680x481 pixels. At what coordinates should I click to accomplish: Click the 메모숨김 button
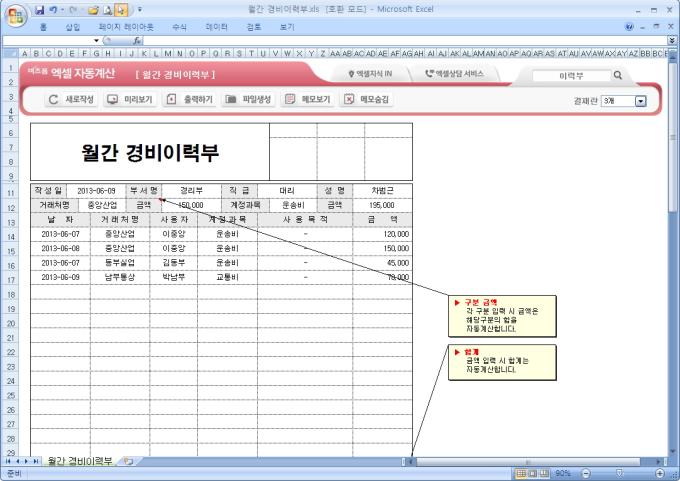[x=366, y=99]
